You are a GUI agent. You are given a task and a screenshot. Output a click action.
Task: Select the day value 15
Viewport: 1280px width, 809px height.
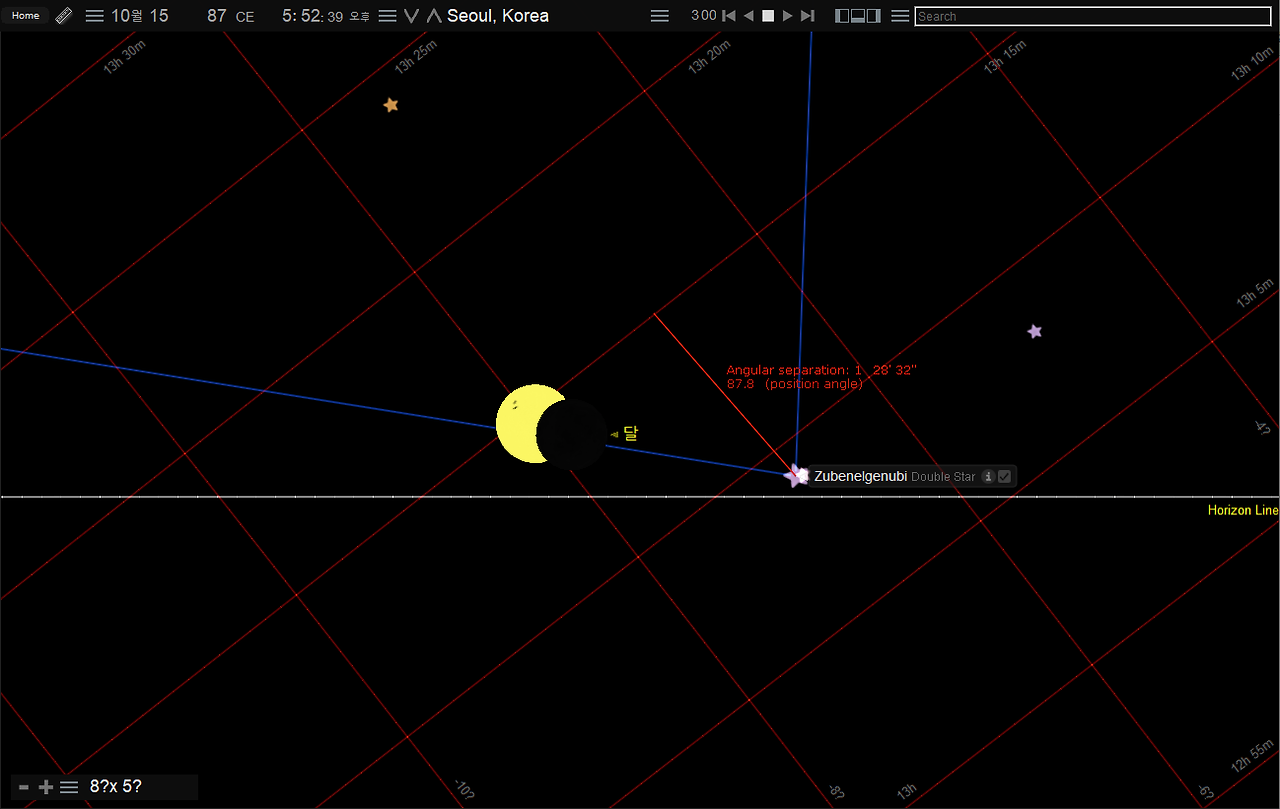point(159,16)
